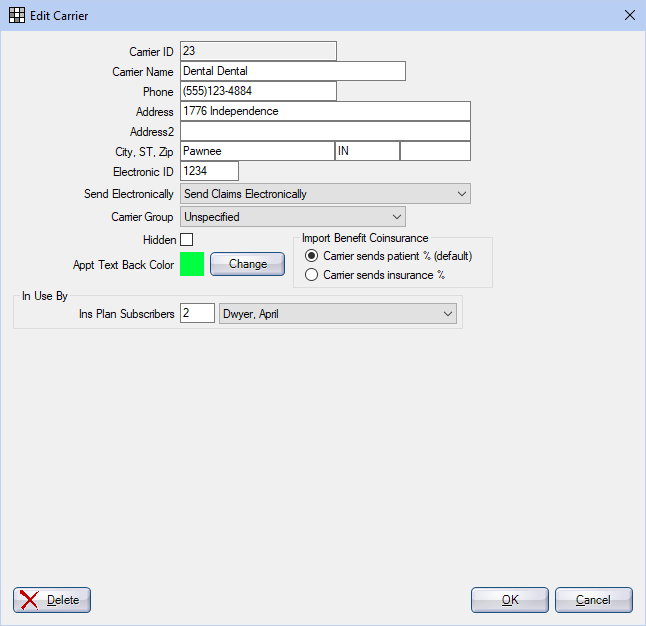Click the Ins Plan Subscribers count field

(x=197, y=313)
